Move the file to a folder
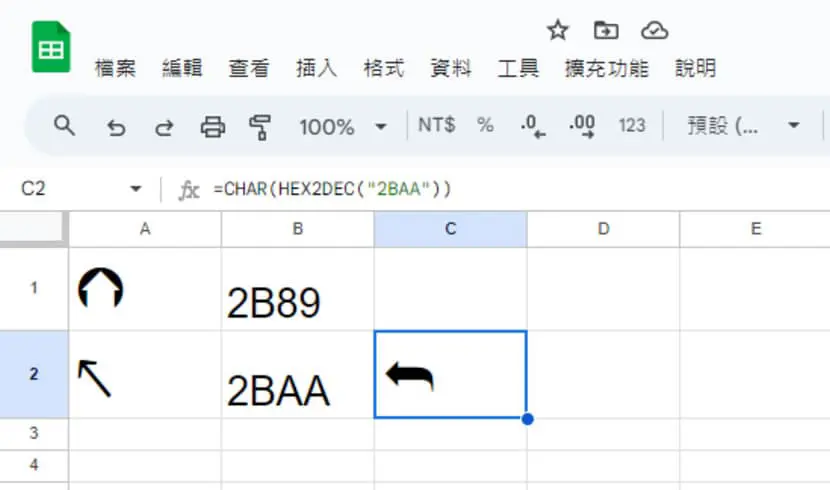 (x=606, y=30)
